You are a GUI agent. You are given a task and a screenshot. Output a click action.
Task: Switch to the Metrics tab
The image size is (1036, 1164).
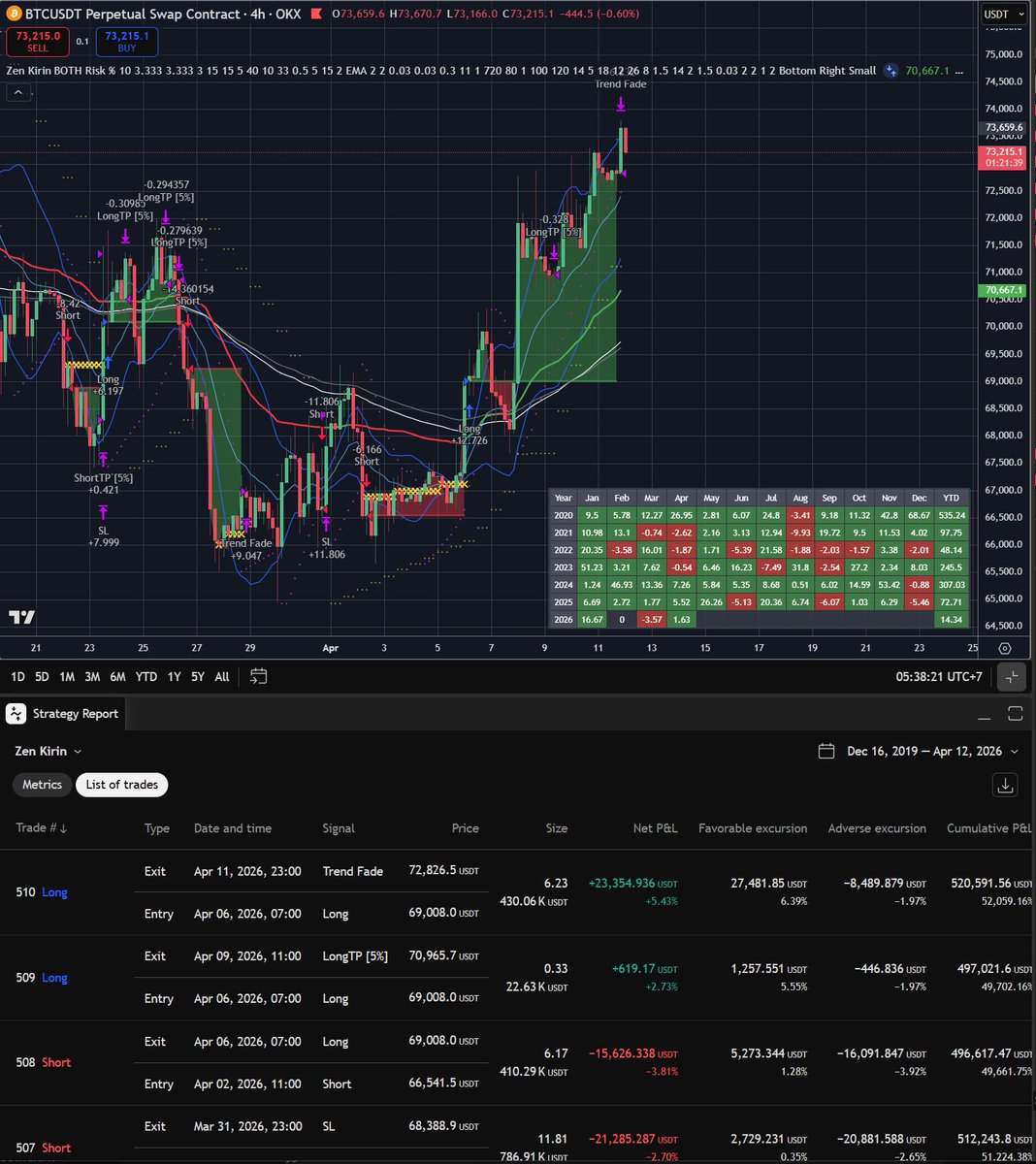(43, 785)
